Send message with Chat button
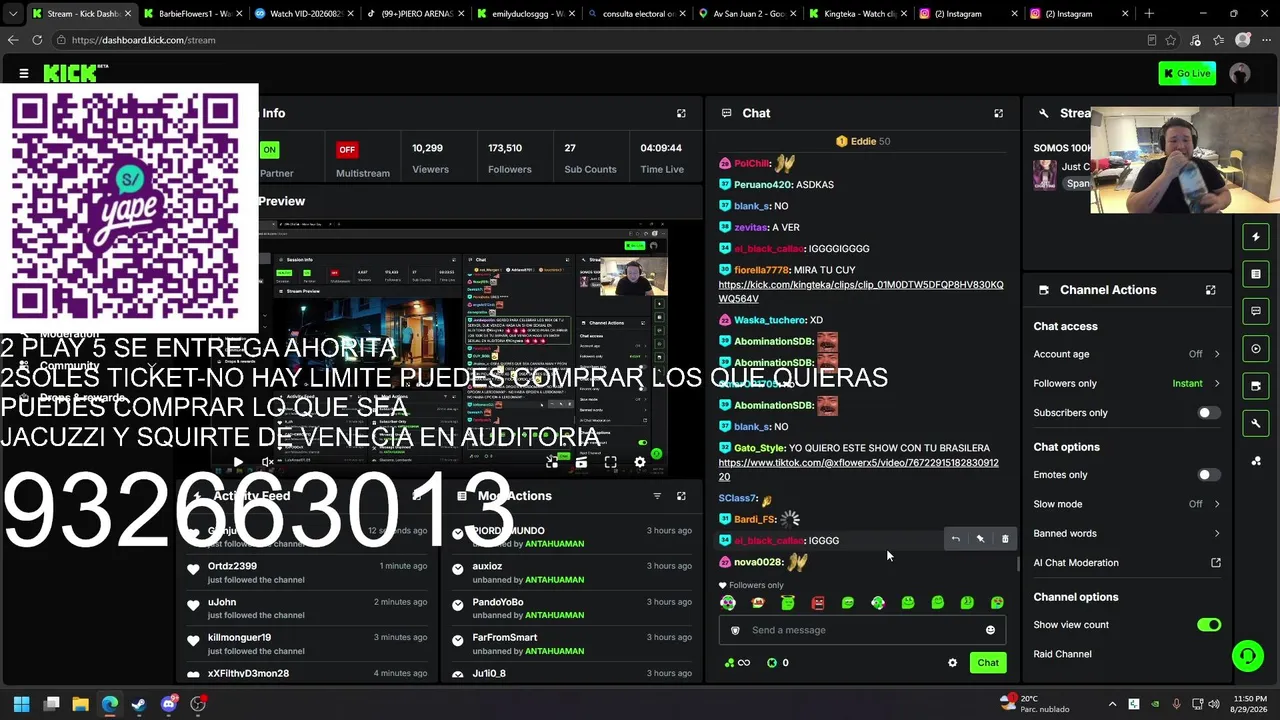The image size is (1280, 720). (988, 663)
